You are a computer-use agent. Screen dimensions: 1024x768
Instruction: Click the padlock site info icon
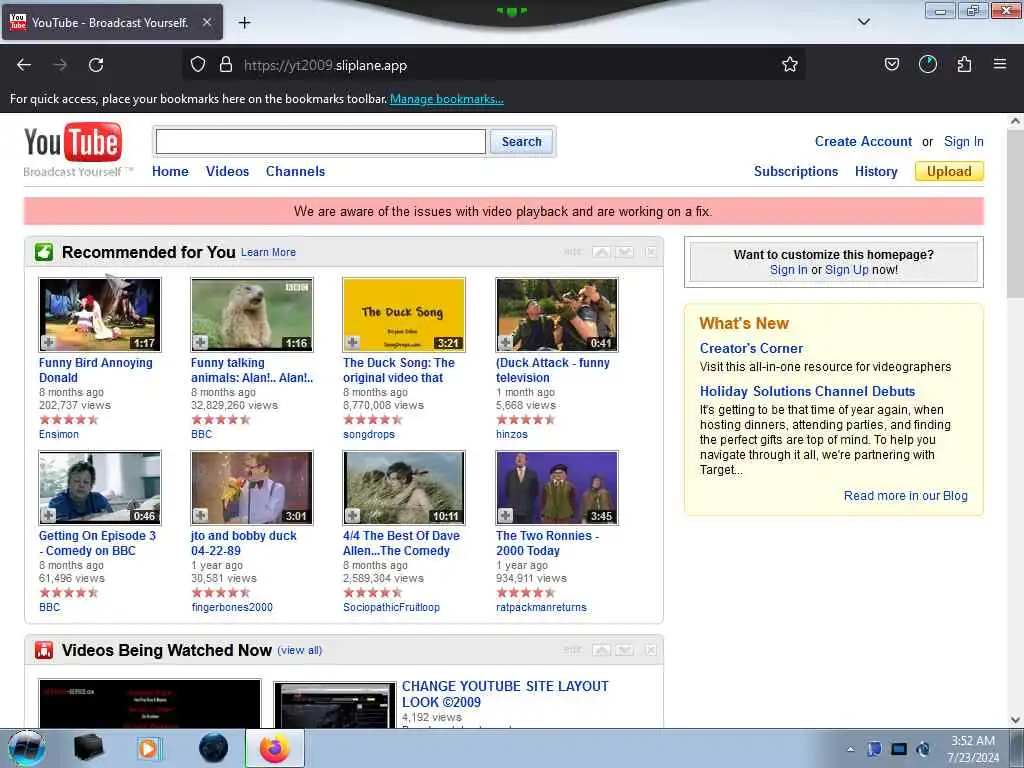pyautogui.click(x=225, y=64)
